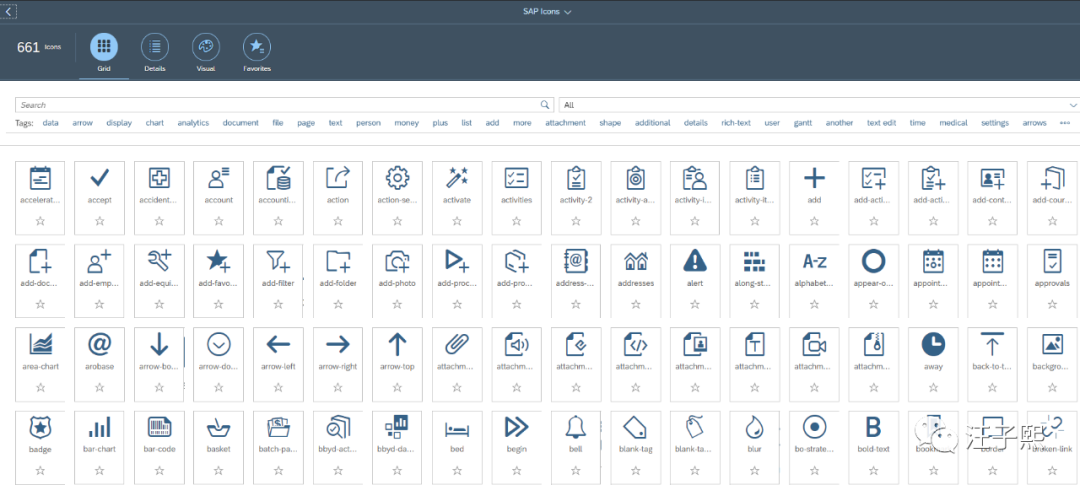
Task: Select the bold-text B icon
Action: click(x=873, y=427)
